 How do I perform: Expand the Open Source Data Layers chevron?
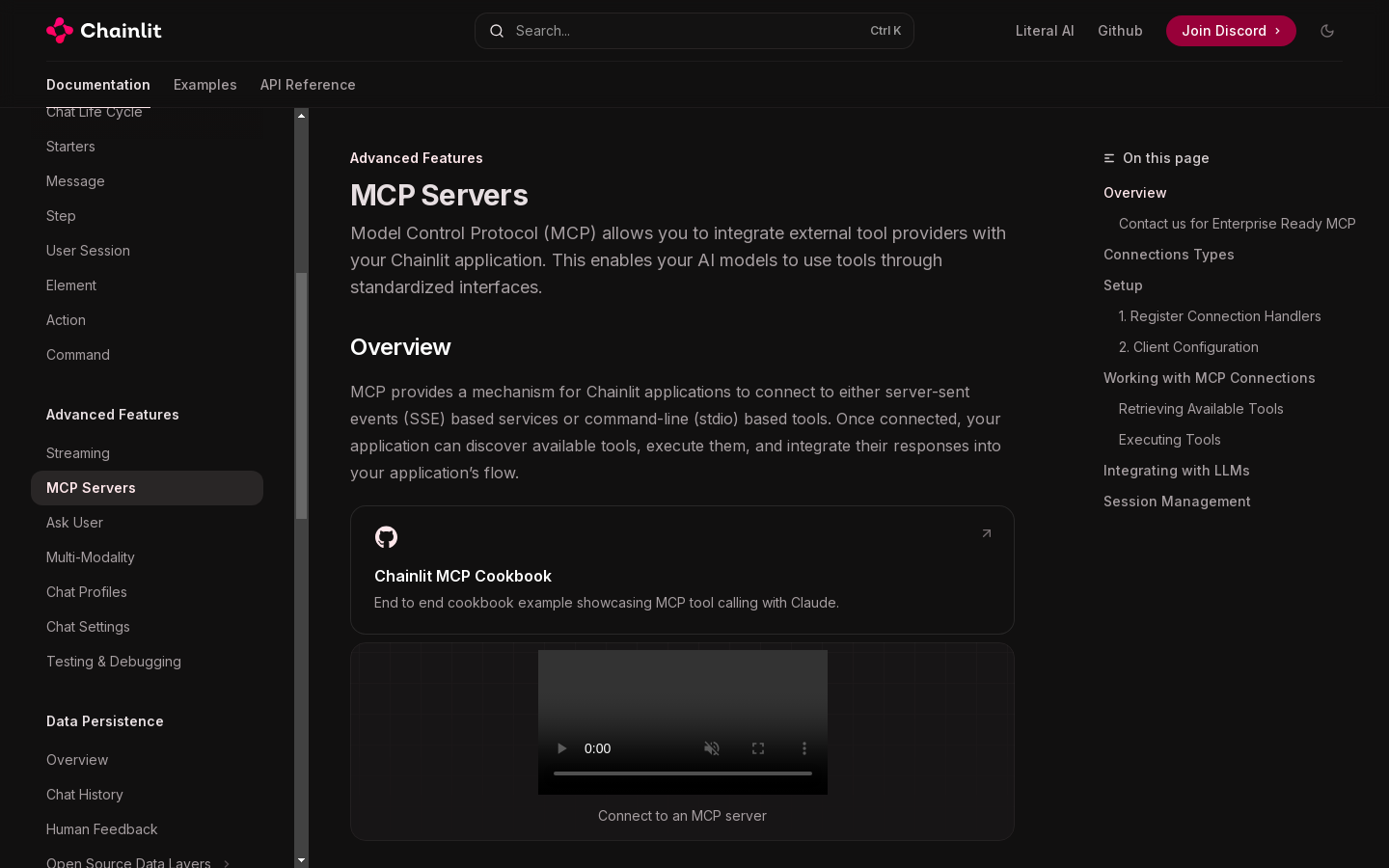227,863
